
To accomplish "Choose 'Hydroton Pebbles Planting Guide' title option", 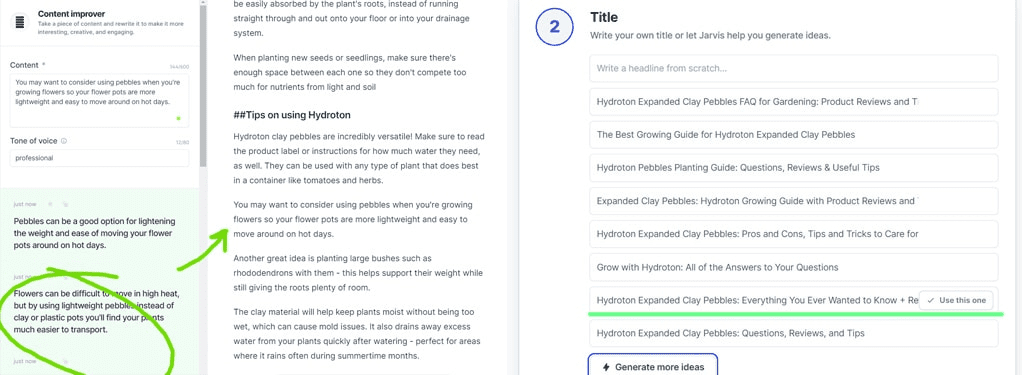I will pos(793,168).
